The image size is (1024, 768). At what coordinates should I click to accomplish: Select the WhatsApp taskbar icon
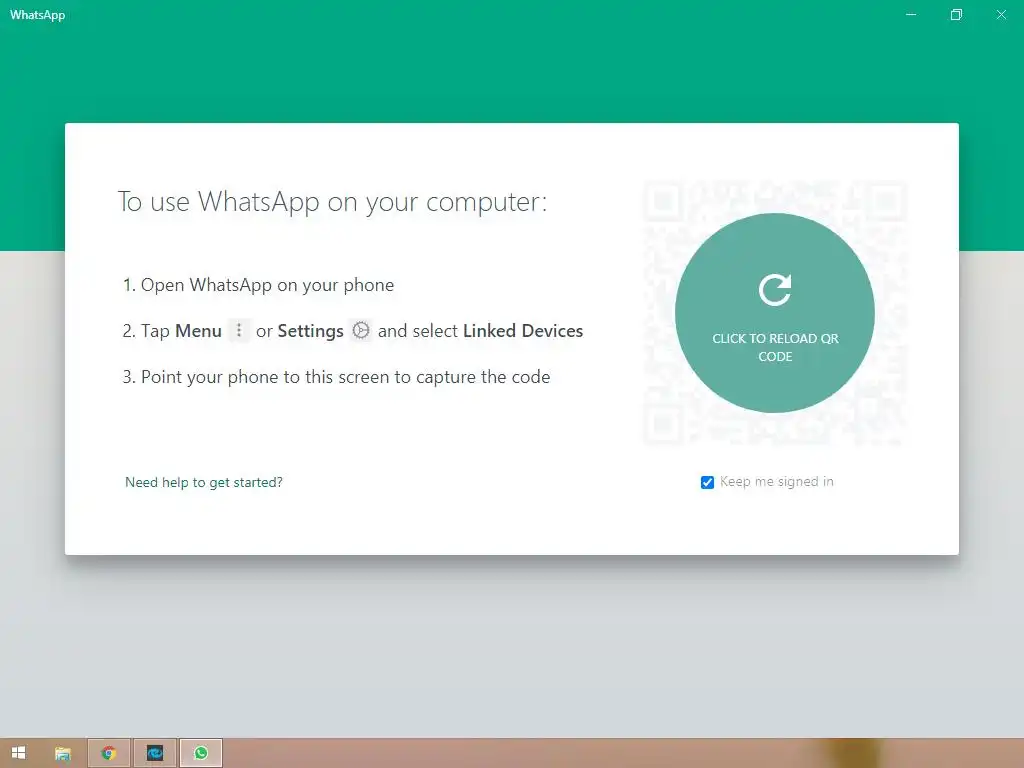coord(201,753)
